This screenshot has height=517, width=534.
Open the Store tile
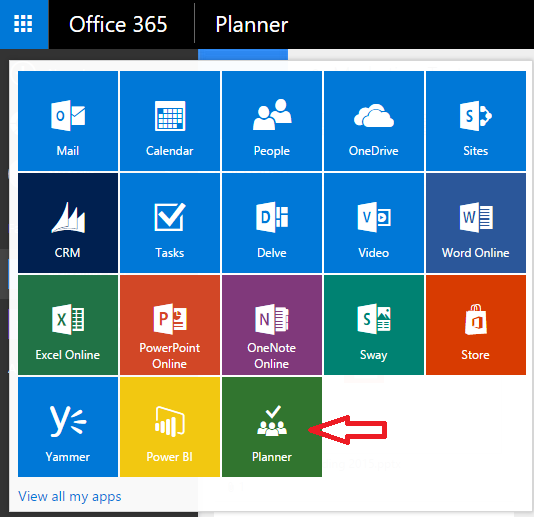tap(476, 325)
